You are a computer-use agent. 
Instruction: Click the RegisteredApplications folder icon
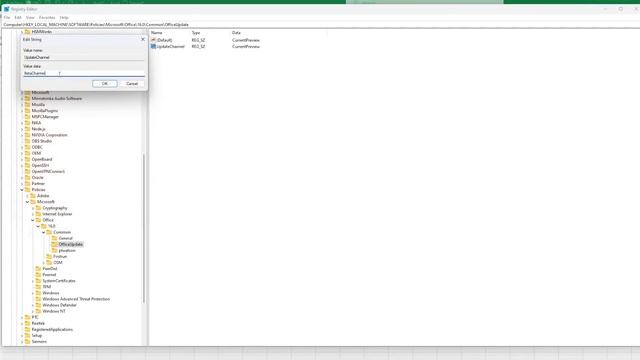click(x=27, y=329)
